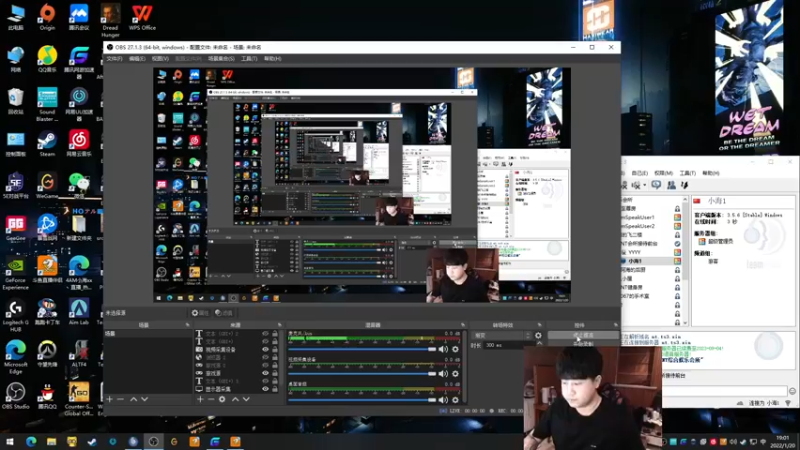The image size is (800, 450).
Task: Open OBS 帮助(H) menu
Action: tap(272, 59)
